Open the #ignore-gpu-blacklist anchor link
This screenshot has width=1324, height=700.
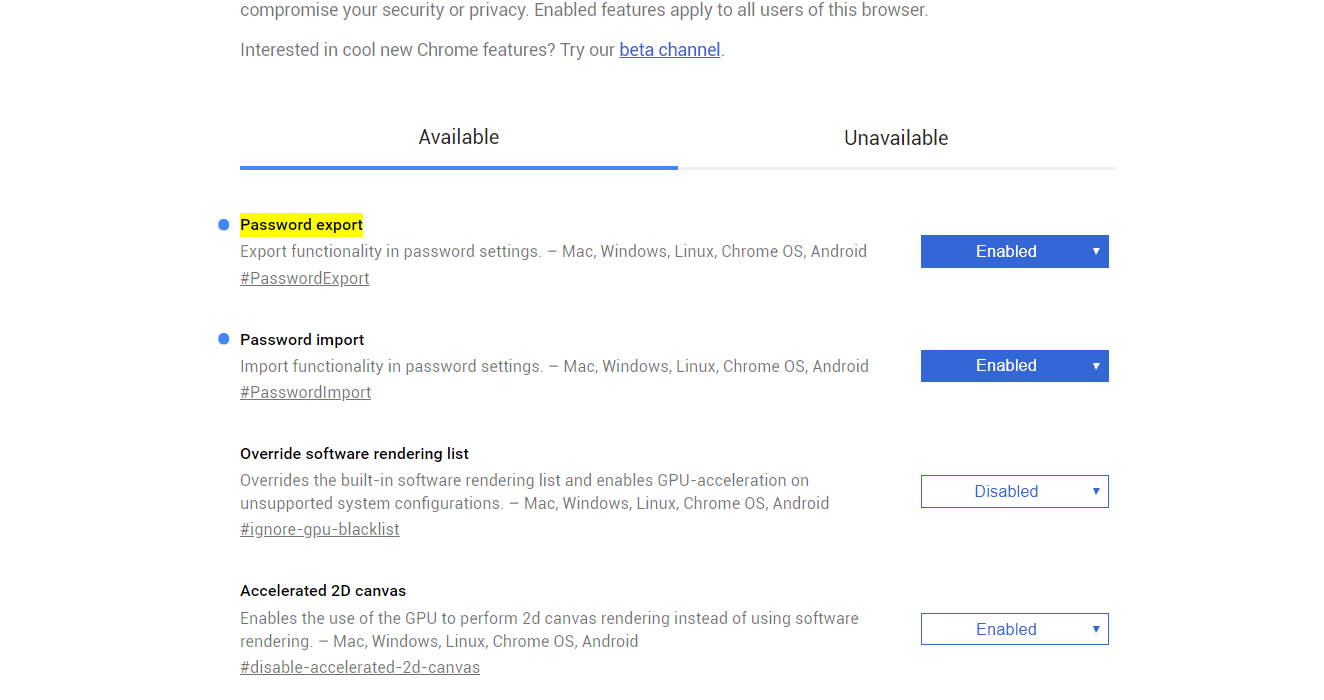click(320, 530)
